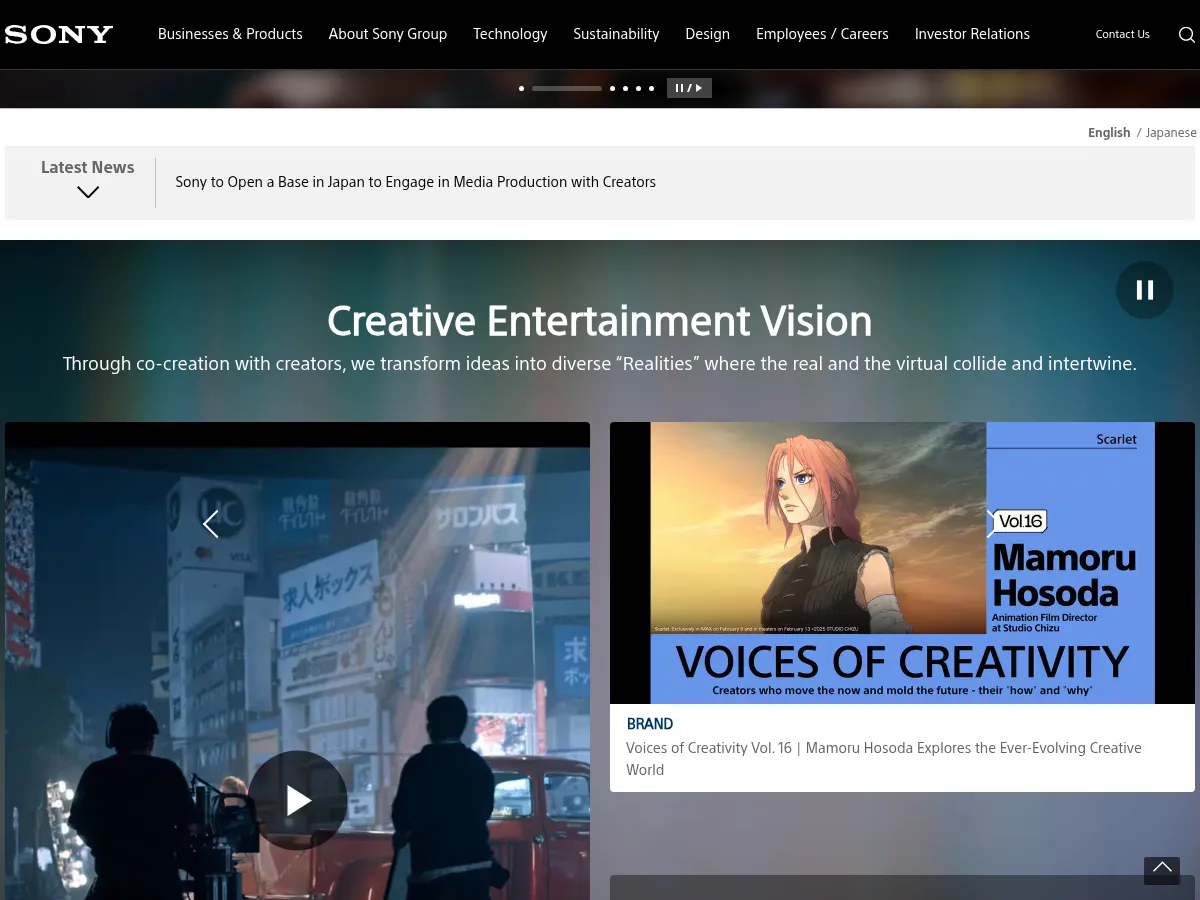Open the search panel

[x=1186, y=34]
